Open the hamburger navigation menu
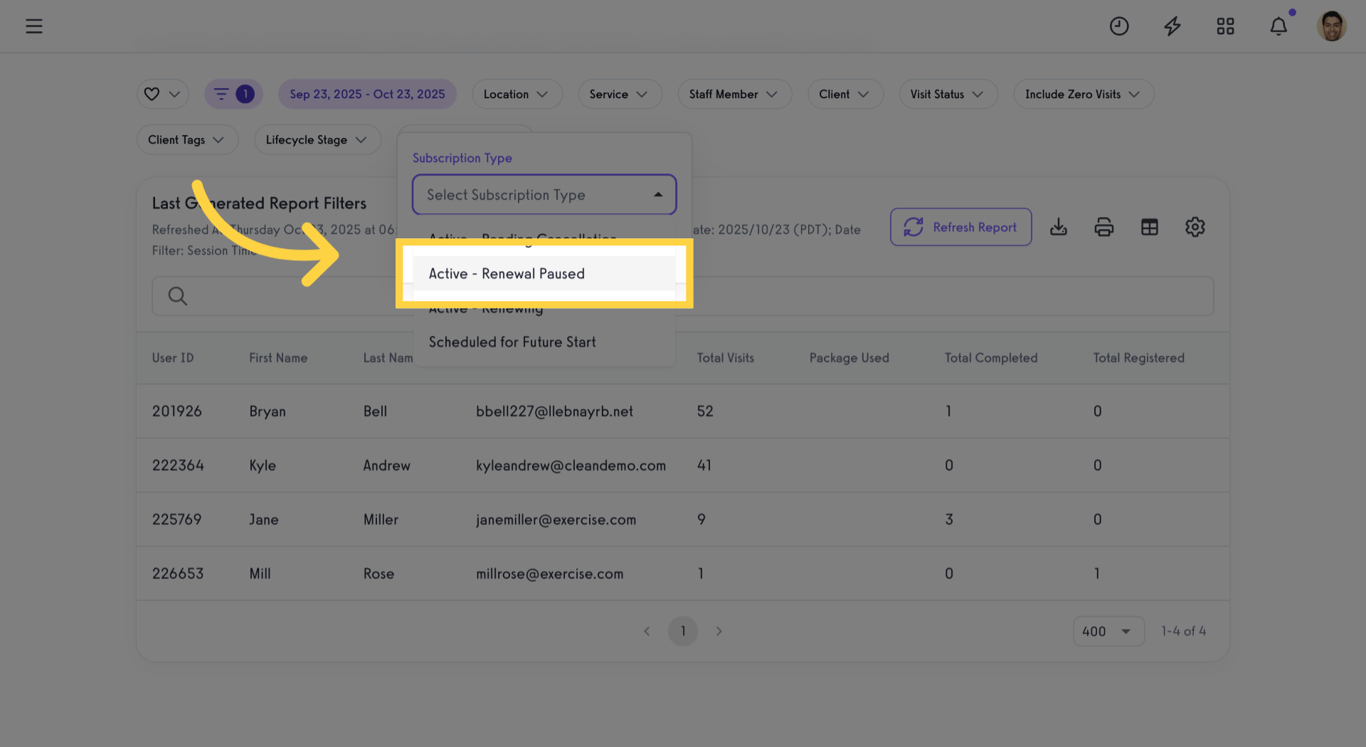The width and height of the screenshot is (1366, 747). 33,26
